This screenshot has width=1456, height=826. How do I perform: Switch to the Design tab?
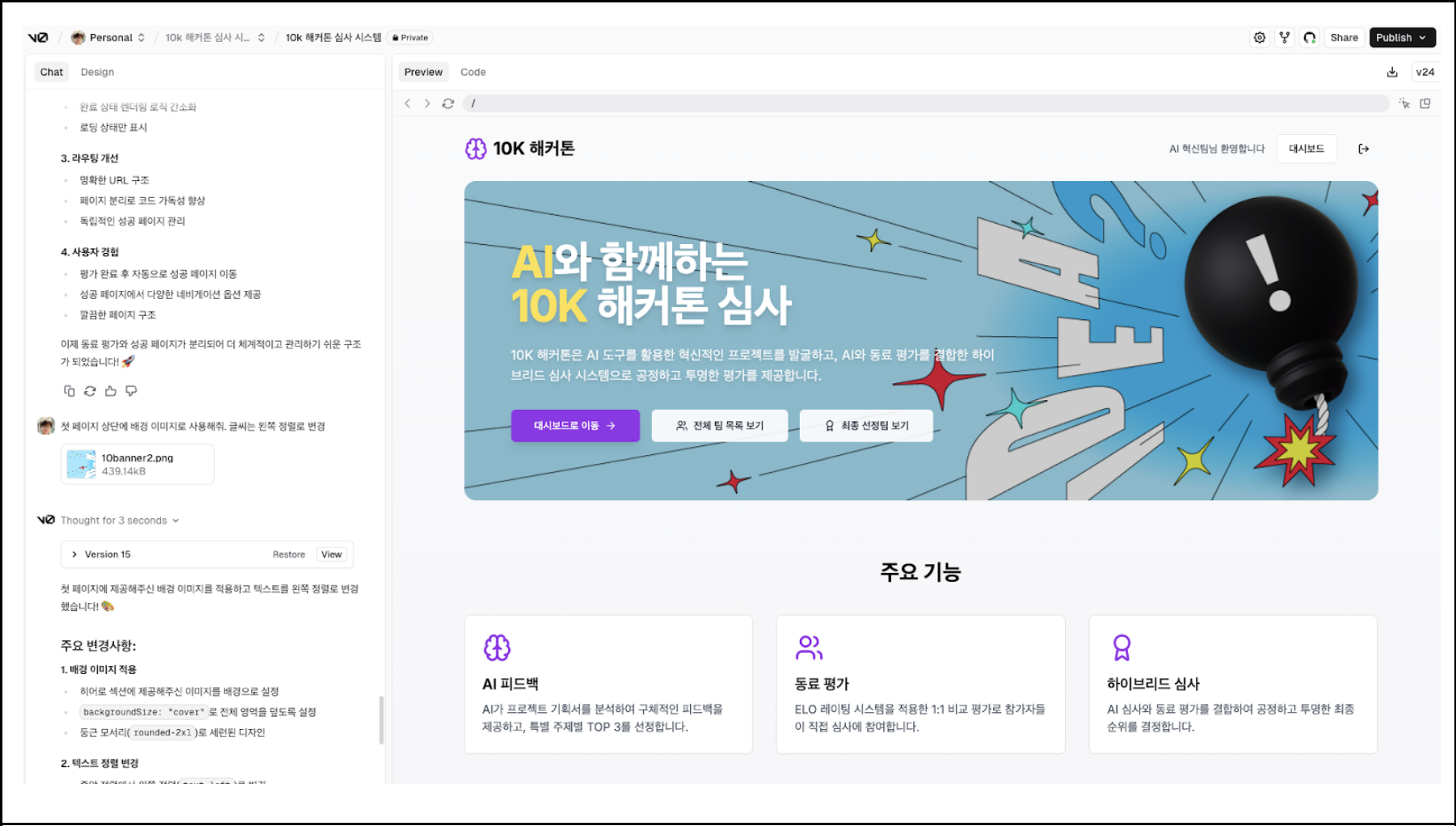[x=97, y=72]
